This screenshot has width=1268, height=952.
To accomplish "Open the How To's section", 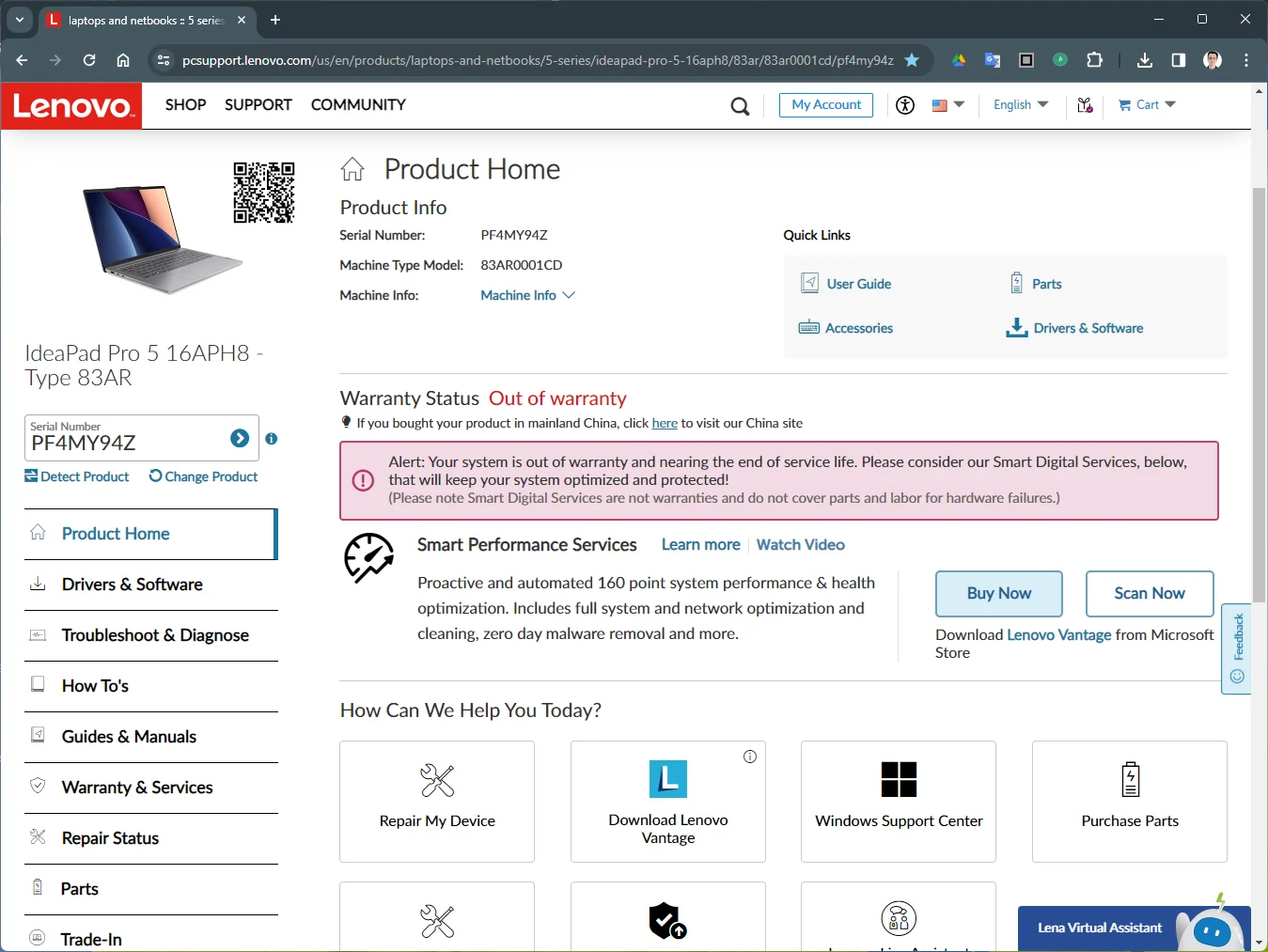I will 150,686.
